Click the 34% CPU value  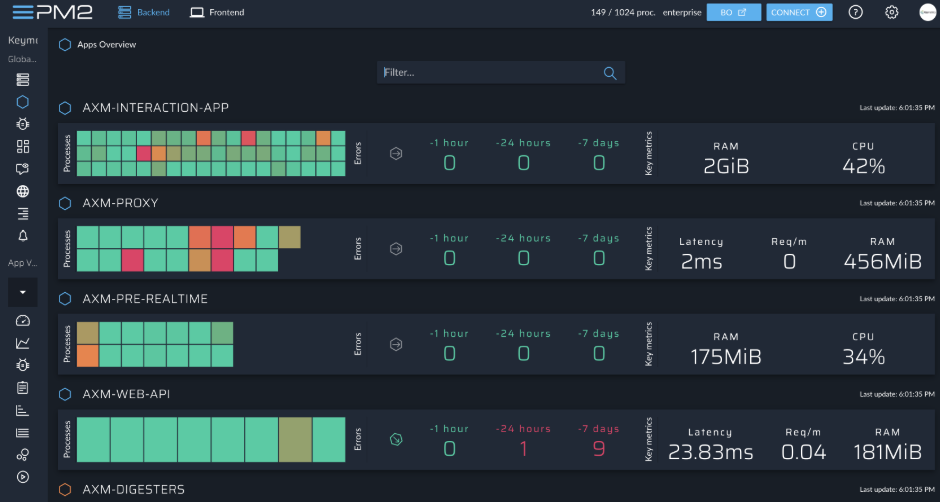864,357
